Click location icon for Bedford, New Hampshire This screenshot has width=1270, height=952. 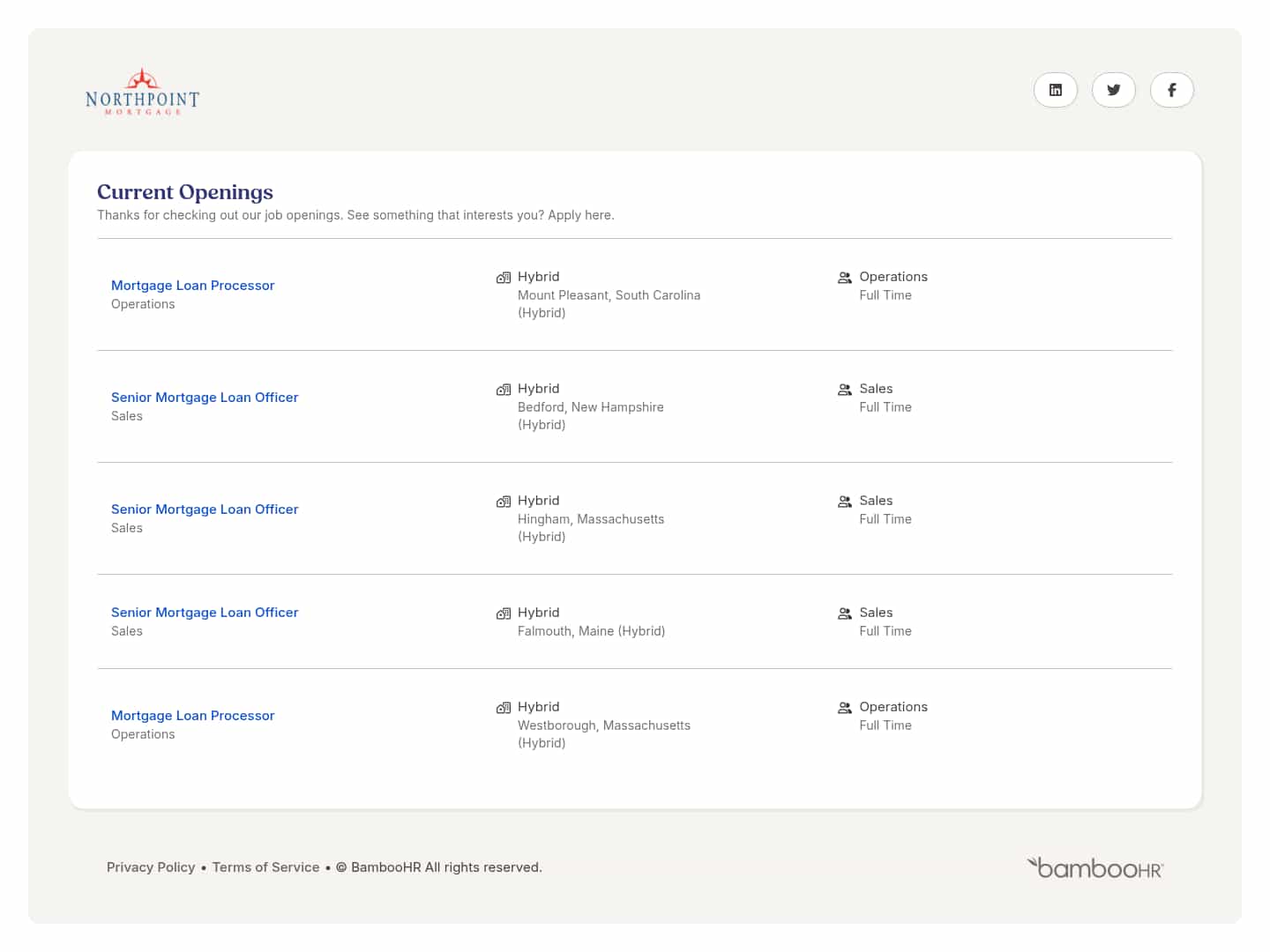tap(504, 390)
